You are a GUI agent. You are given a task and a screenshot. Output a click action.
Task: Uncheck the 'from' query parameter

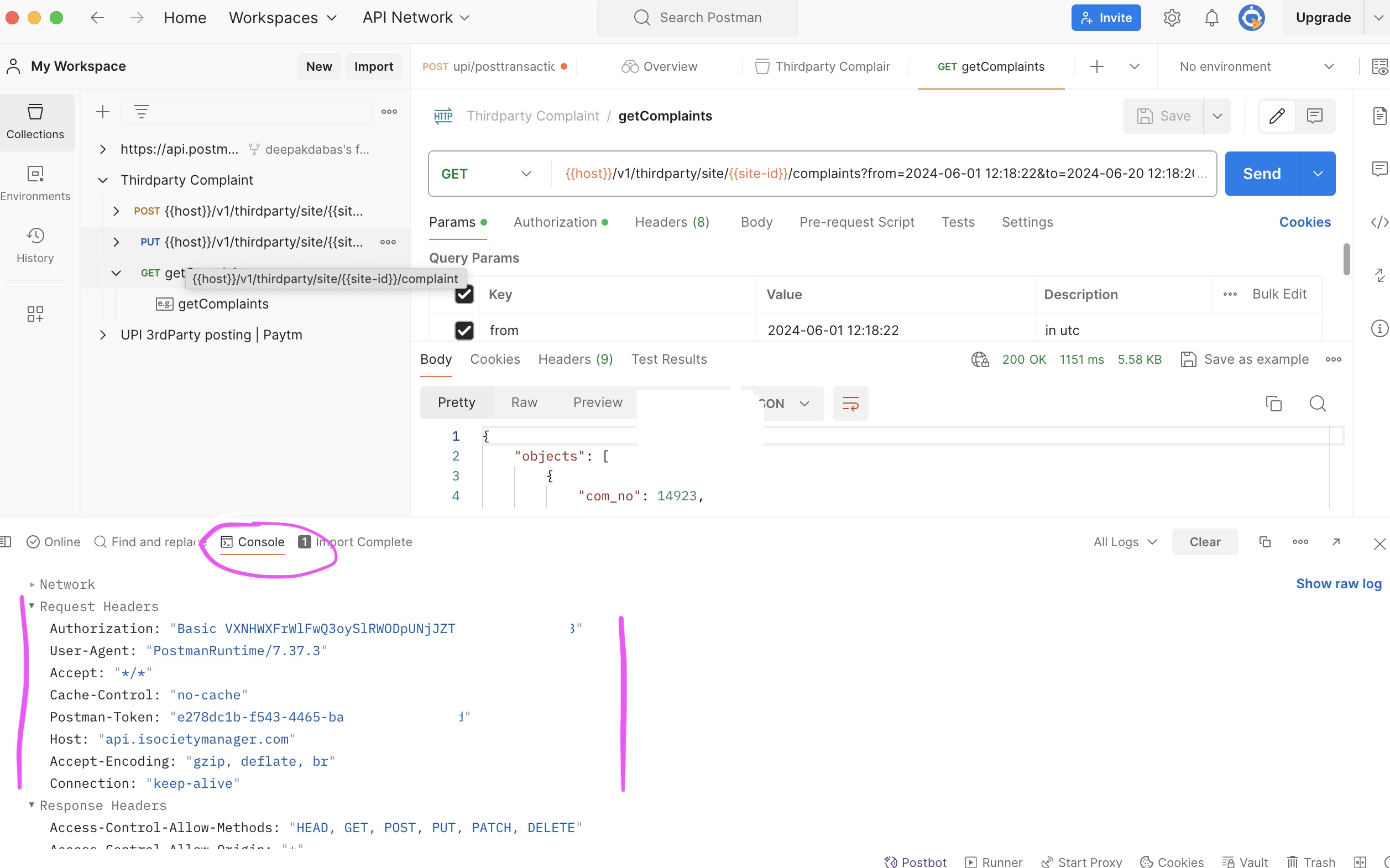coord(464,330)
